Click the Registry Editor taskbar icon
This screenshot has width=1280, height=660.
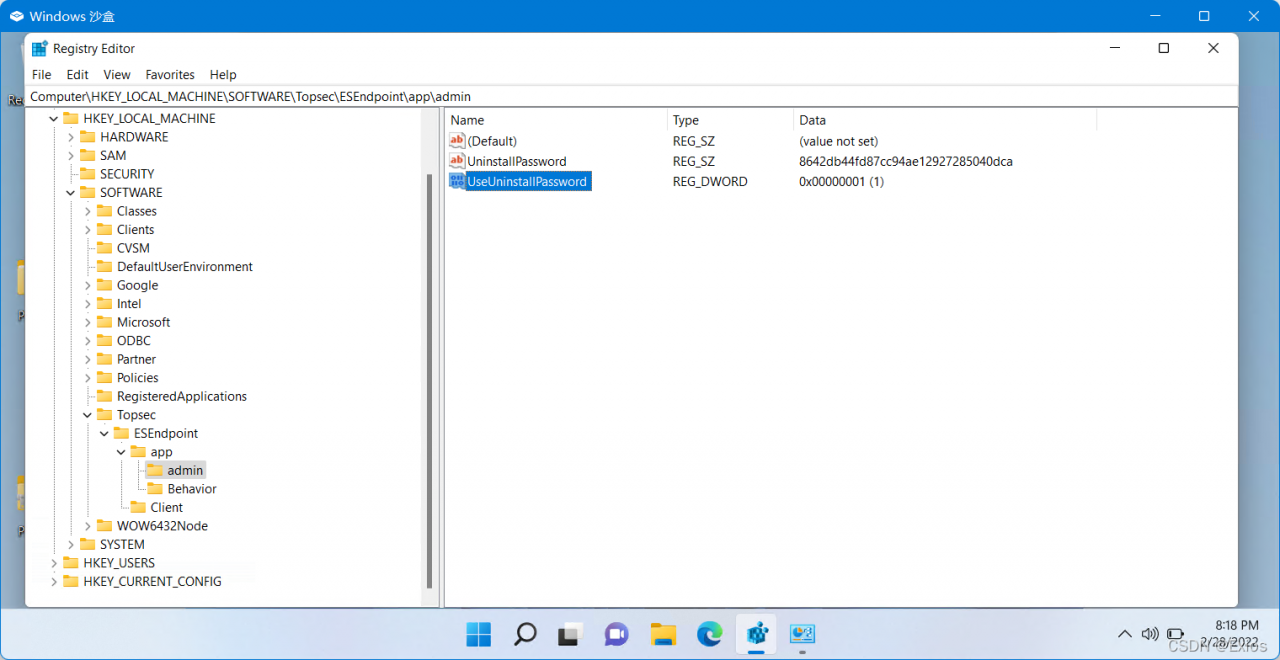coord(756,634)
